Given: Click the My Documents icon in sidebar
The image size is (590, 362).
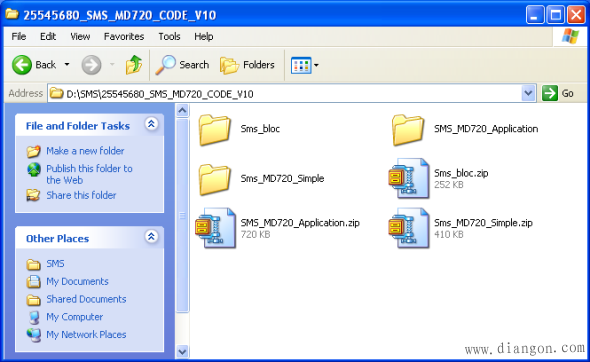Looking at the screenshot, I should click(x=33, y=281).
